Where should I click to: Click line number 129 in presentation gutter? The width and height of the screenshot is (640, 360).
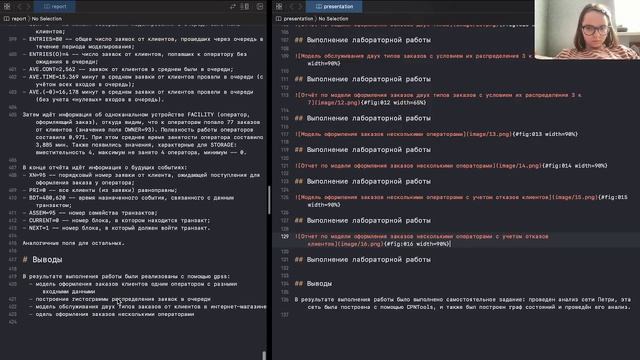pyautogui.click(x=285, y=236)
